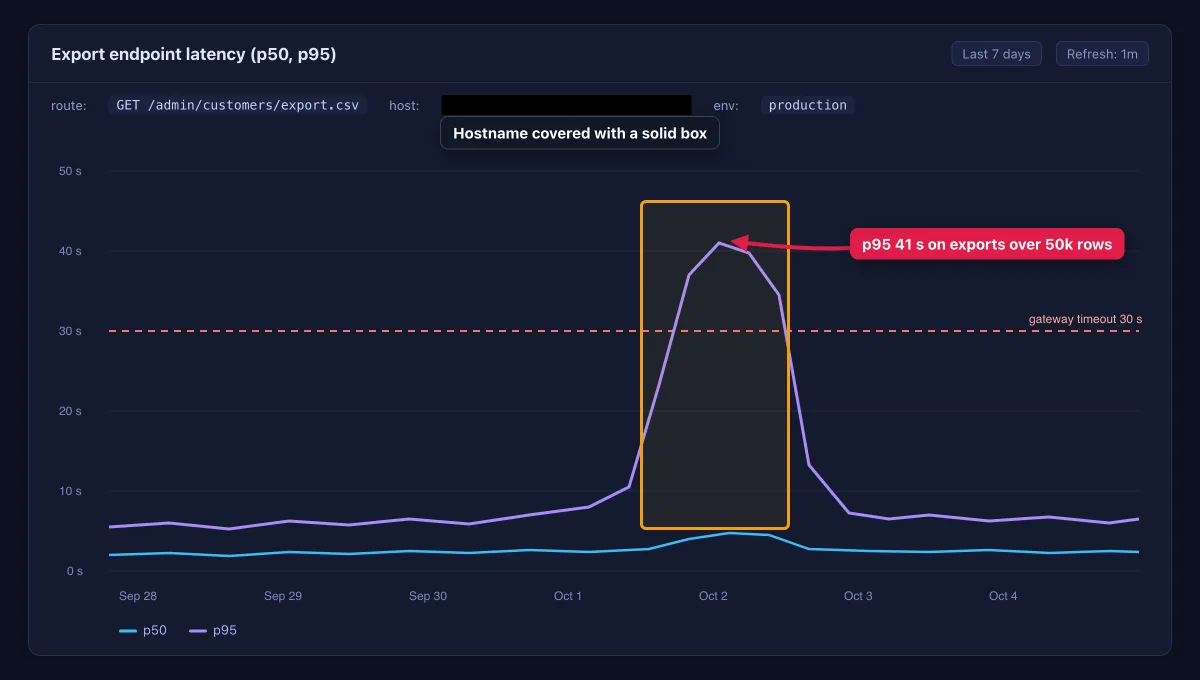
Task: Click the host: field label
Action: (x=404, y=105)
